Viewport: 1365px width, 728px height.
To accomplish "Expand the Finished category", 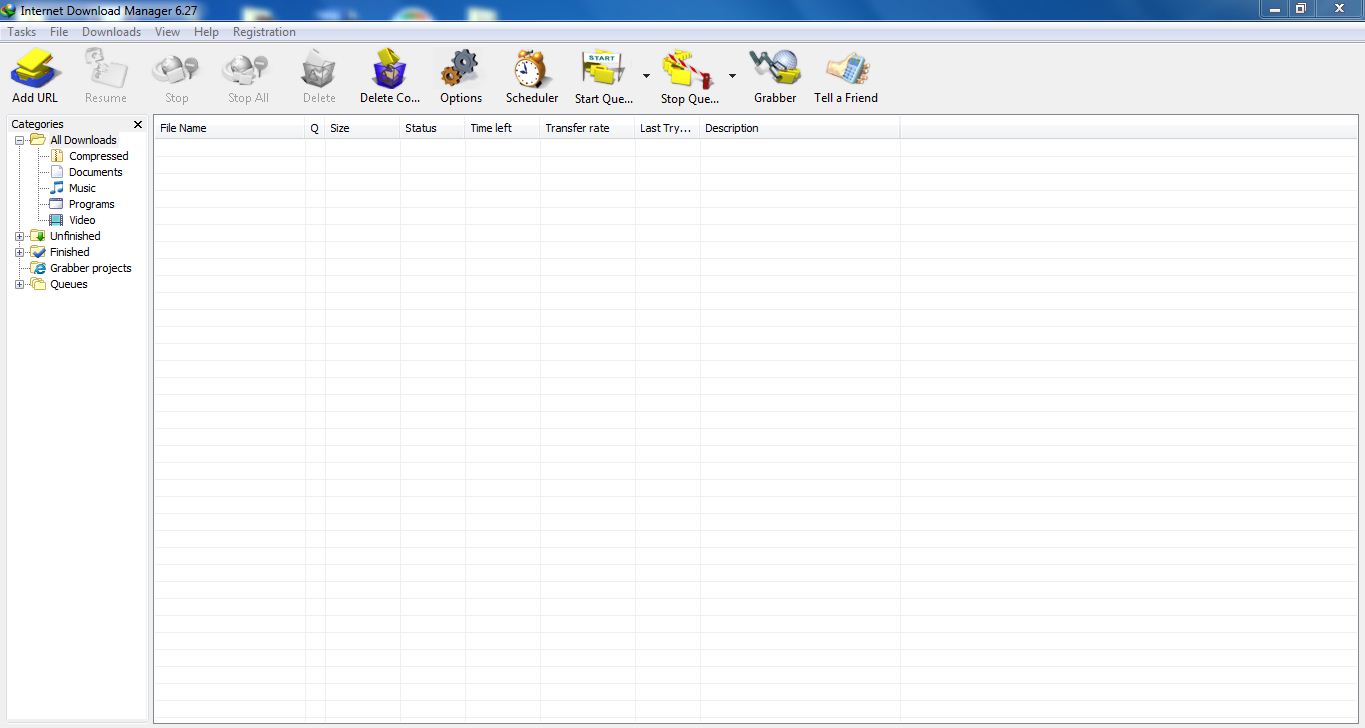I will point(20,252).
